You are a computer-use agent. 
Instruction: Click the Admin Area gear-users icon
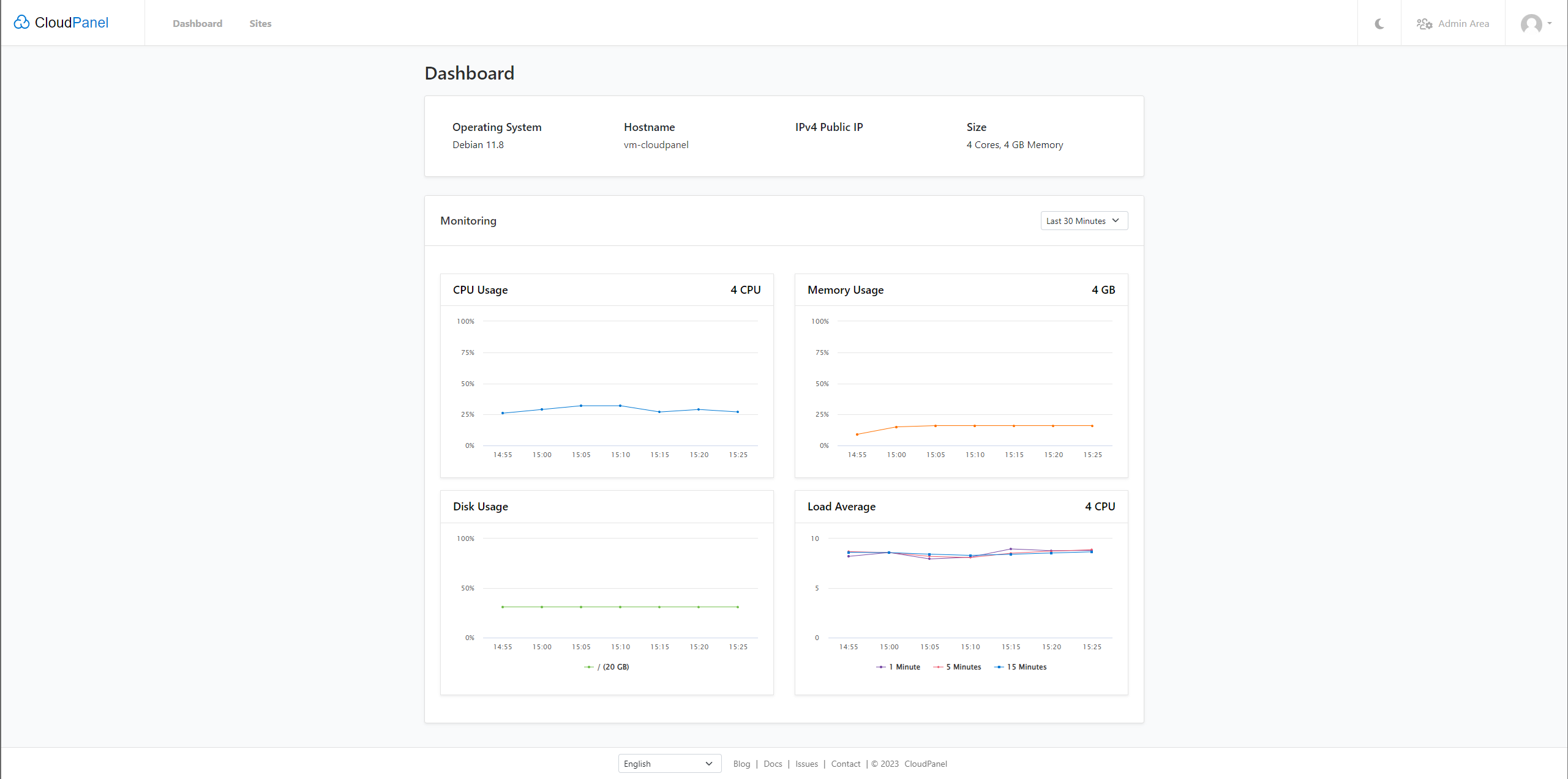coord(1424,24)
